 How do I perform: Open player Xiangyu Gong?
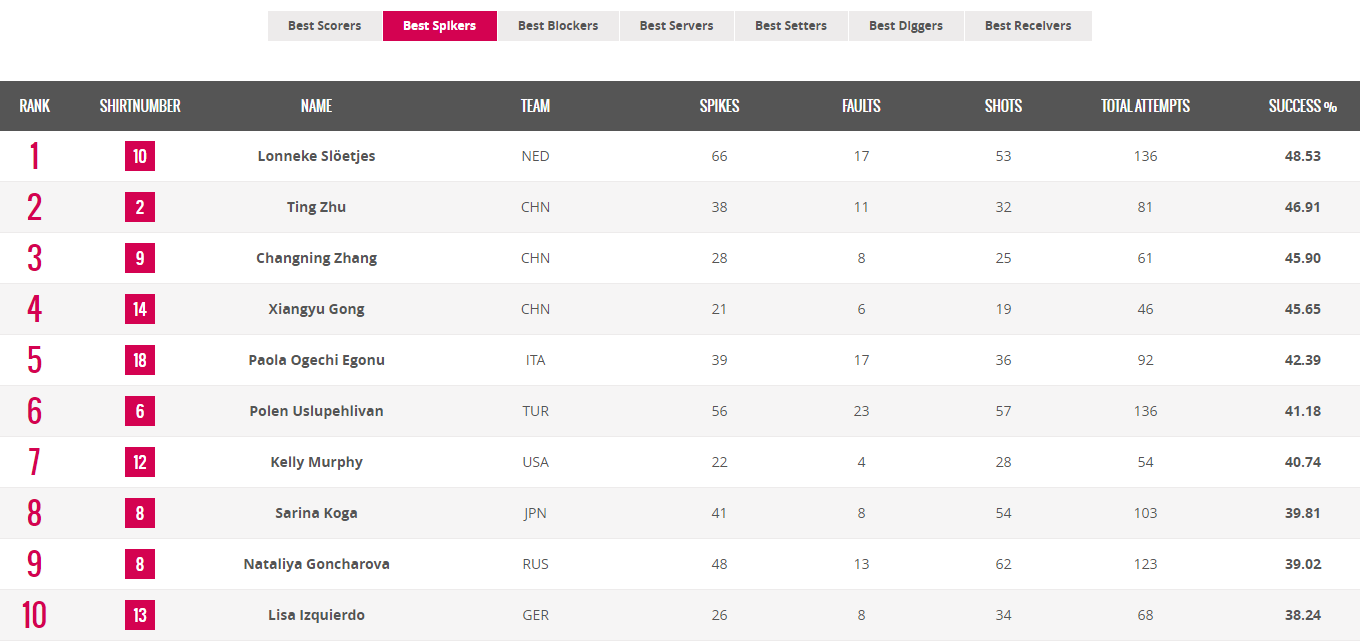click(x=316, y=309)
